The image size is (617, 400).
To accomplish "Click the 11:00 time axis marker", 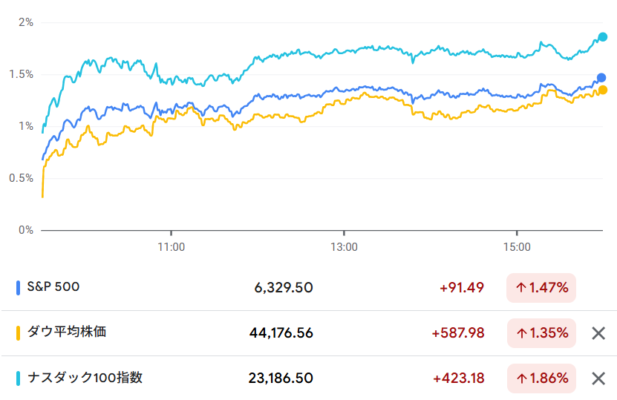I will (171, 247).
